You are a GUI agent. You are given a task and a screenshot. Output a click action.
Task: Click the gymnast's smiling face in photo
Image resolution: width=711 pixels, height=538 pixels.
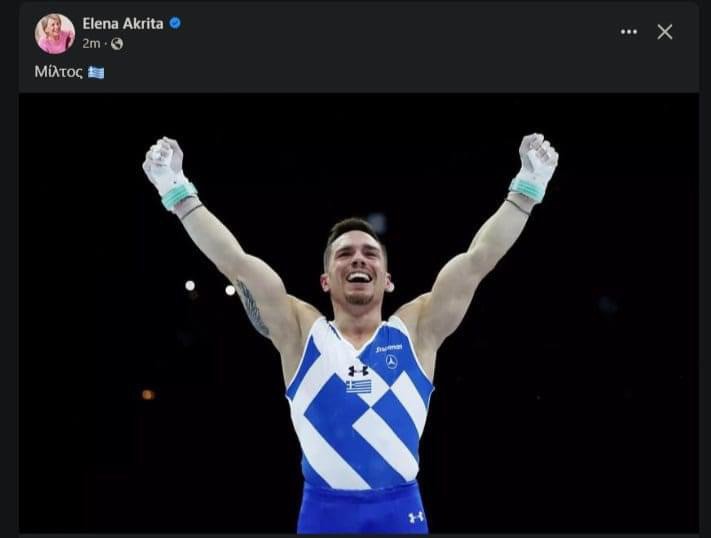pos(355,267)
